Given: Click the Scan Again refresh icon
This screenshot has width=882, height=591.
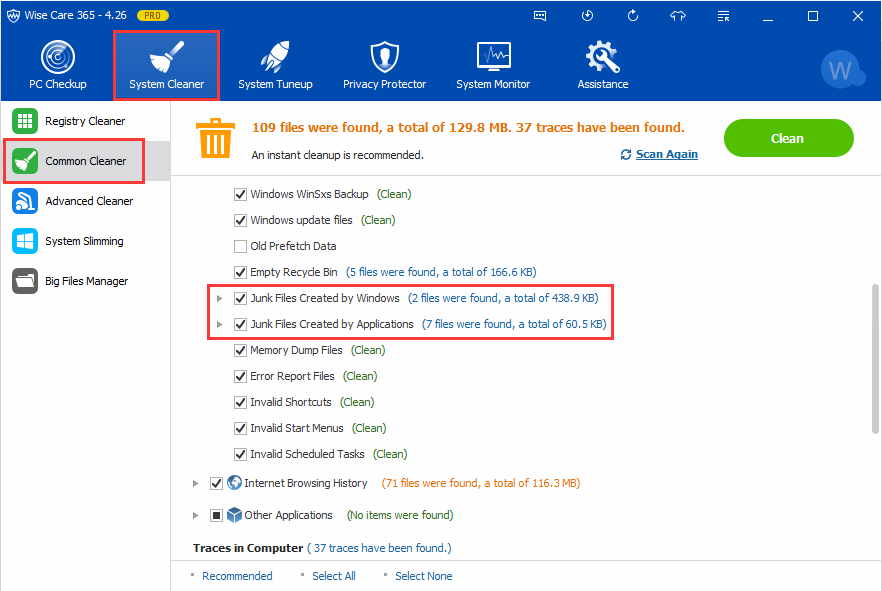Looking at the screenshot, I should 626,154.
